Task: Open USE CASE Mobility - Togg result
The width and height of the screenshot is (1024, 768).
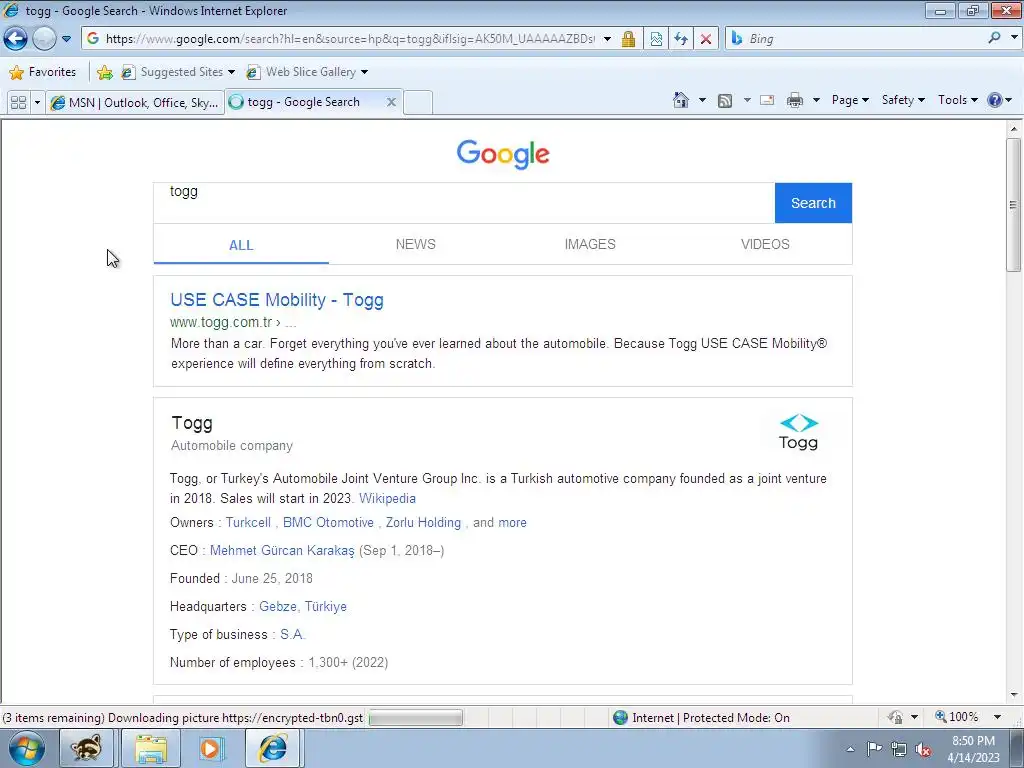Action: coord(277,300)
